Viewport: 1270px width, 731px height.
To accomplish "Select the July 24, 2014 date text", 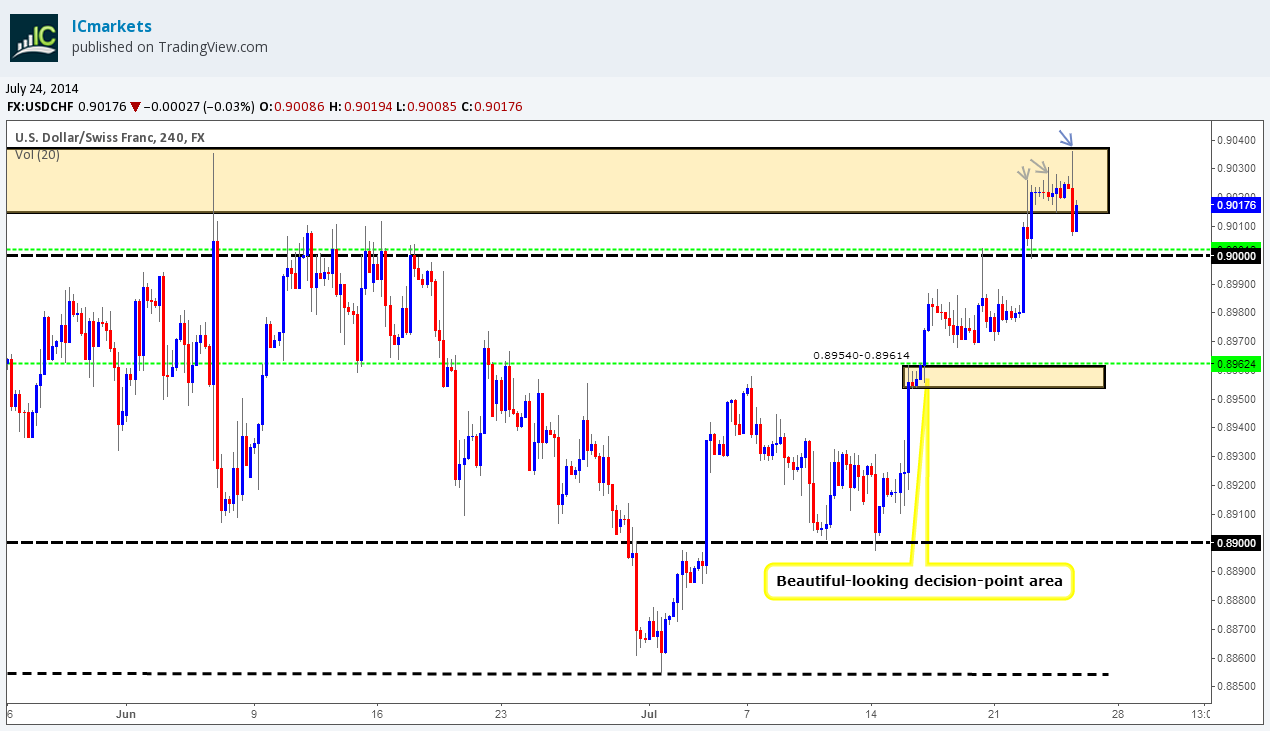I will point(42,88).
